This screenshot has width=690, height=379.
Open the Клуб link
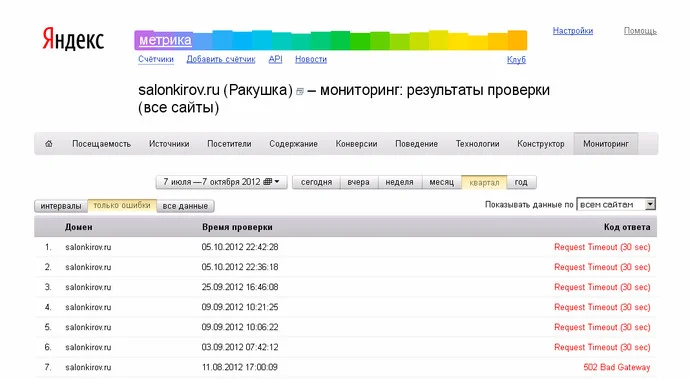pyautogui.click(x=516, y=59)
